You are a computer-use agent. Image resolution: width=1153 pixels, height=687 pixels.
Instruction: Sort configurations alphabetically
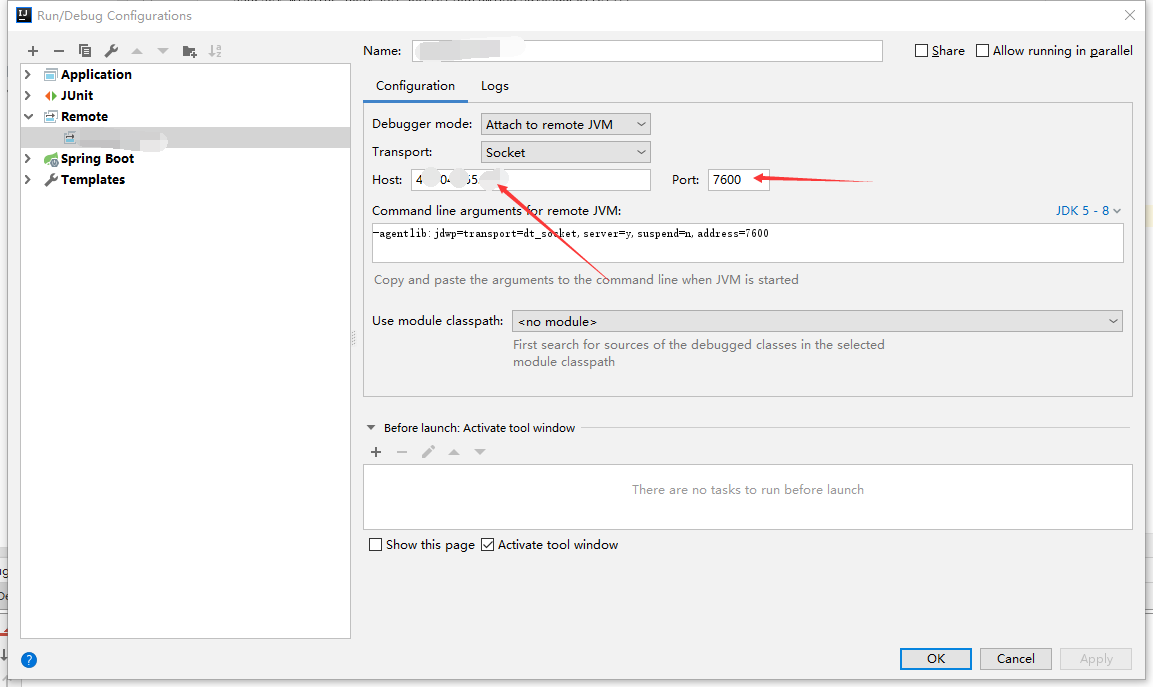coord(215,51)
